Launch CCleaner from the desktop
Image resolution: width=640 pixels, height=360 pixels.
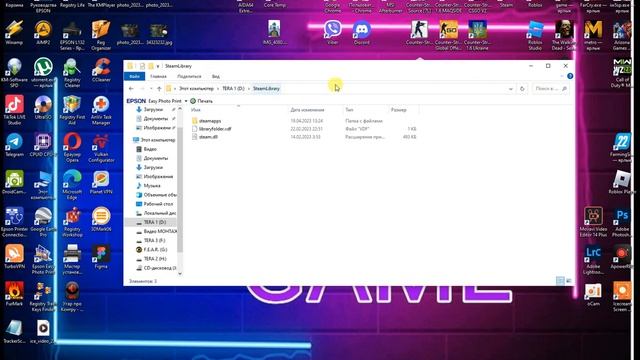point(101,70)
